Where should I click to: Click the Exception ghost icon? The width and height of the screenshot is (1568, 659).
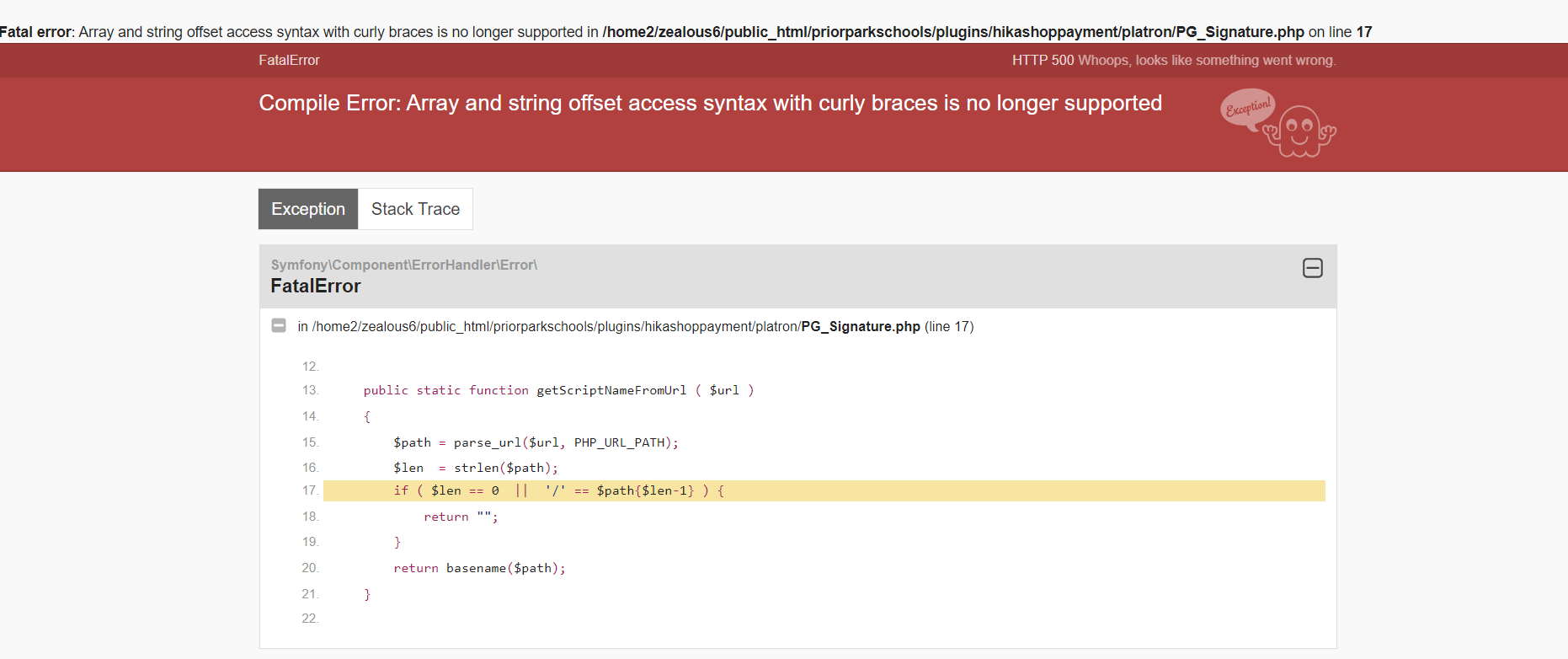(x=1277, y=123)
